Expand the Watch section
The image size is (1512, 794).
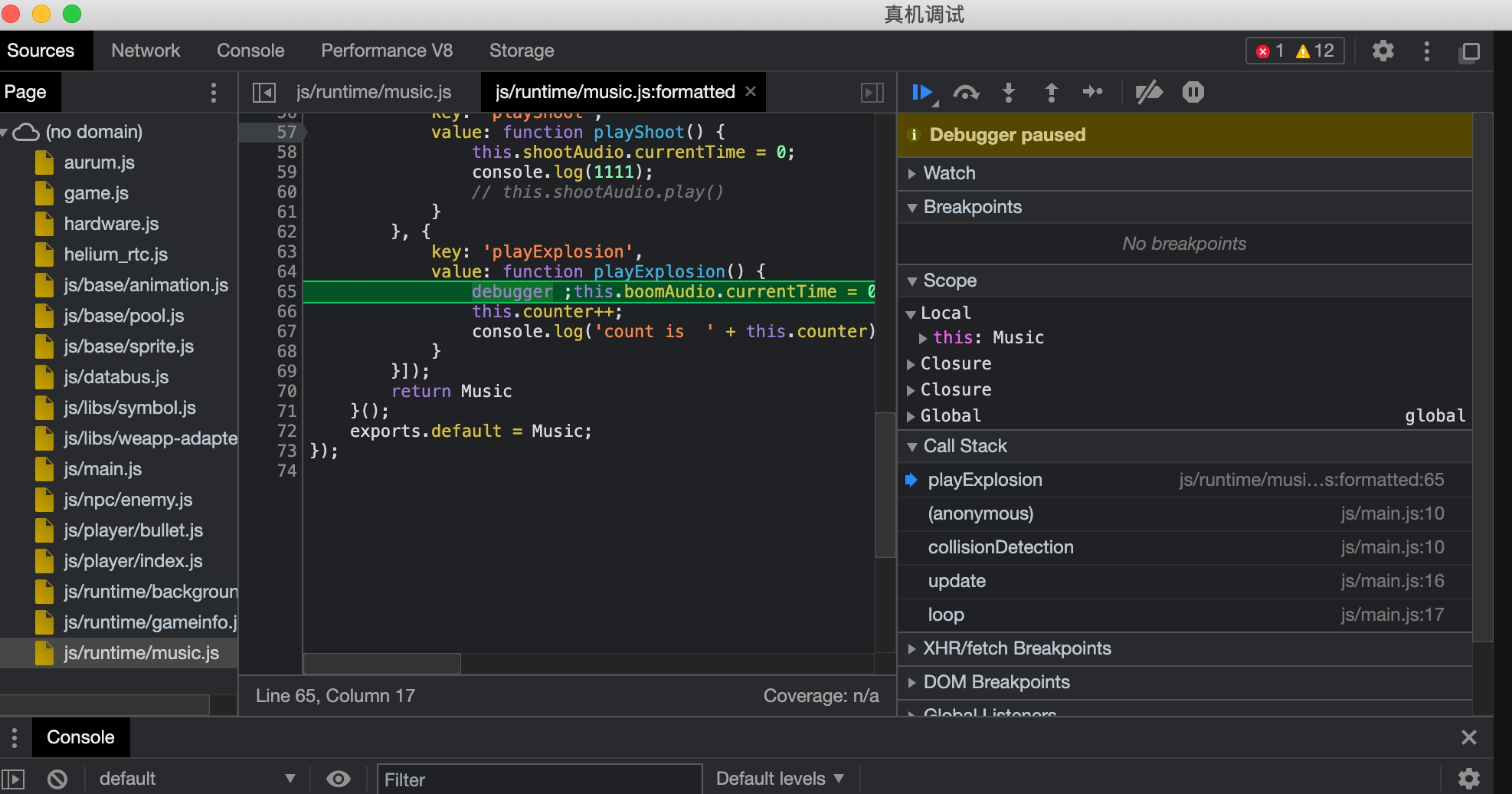[949, 173]
